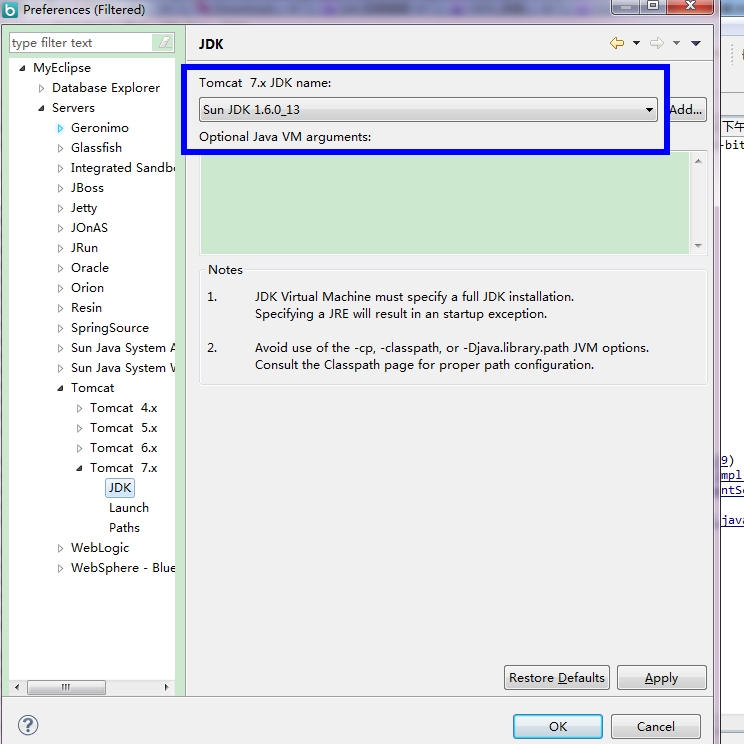
Task: Select the Servers tree item
Action: coord(73,108)
